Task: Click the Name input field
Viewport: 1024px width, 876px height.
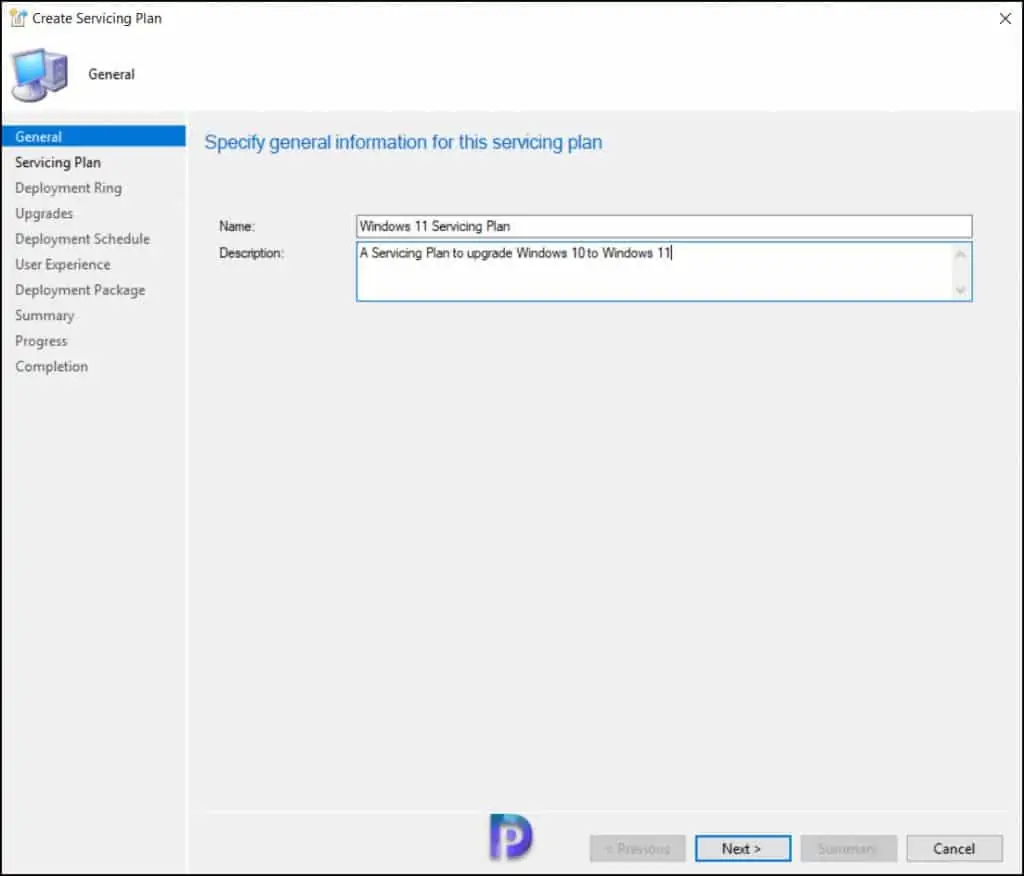Action: pyautogui.click(x=664, y=226)
